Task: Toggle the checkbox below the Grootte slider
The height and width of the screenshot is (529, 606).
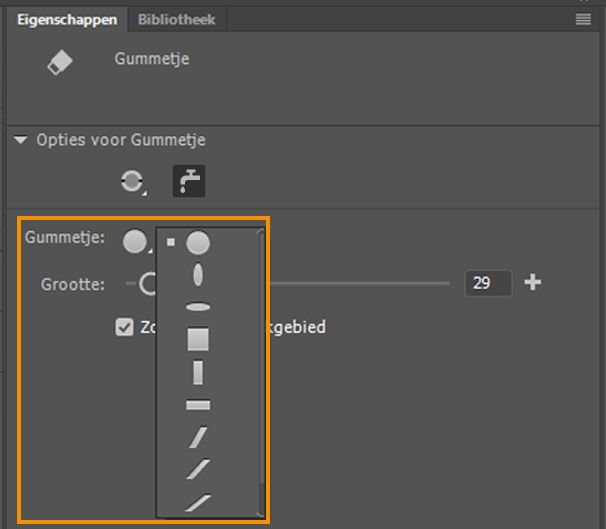Action: (125, 327)
